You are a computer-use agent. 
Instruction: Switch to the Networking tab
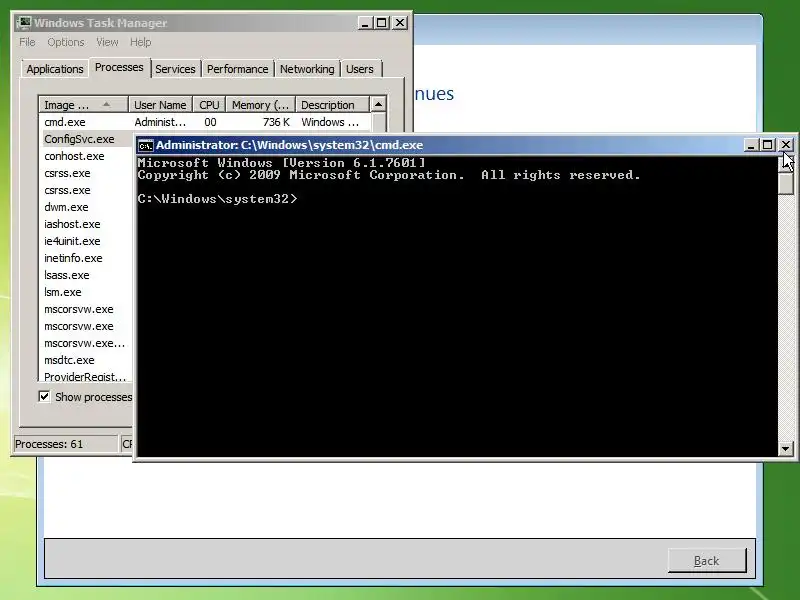307,69
